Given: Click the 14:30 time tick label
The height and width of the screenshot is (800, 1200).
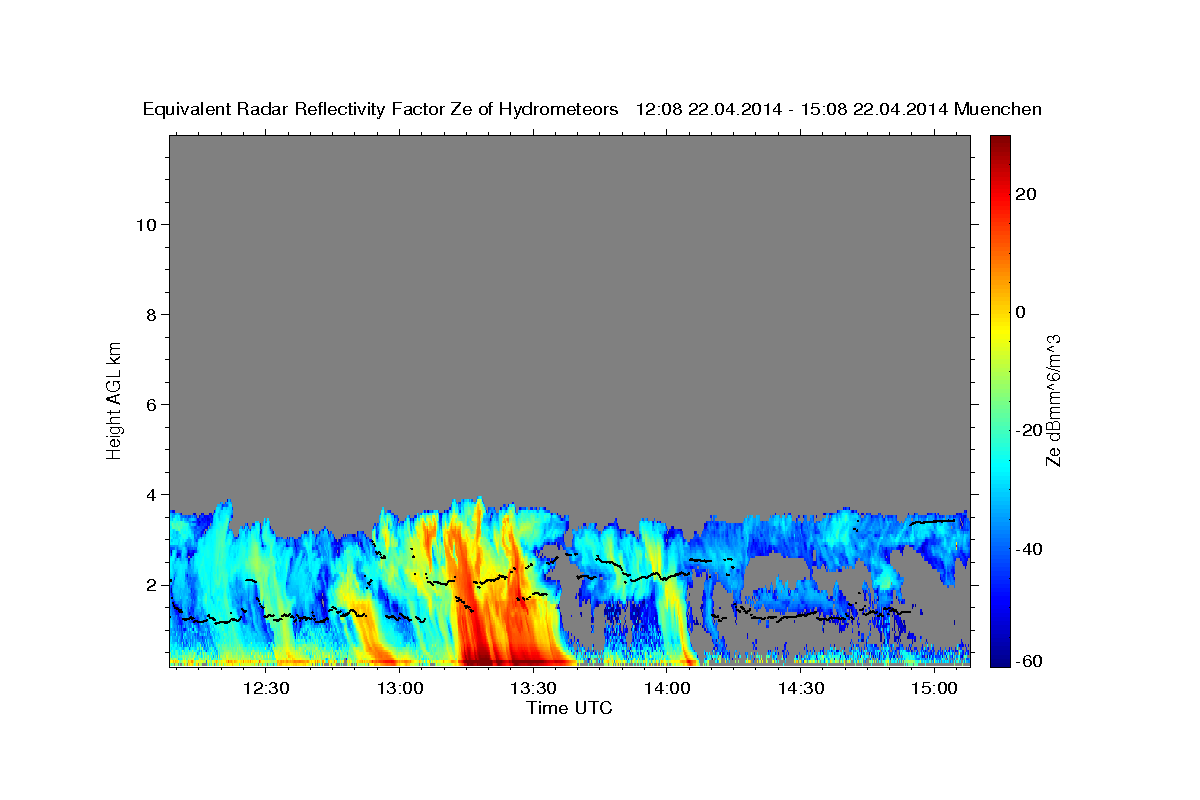Looking at the screenshot, I should 801,688.
